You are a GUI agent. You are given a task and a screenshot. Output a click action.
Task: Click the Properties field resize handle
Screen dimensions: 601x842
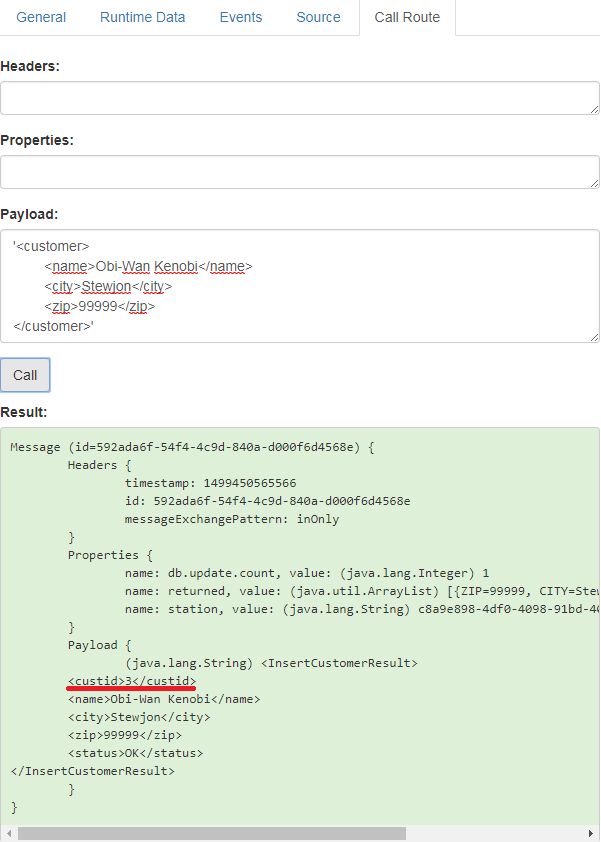click(593, 183)
